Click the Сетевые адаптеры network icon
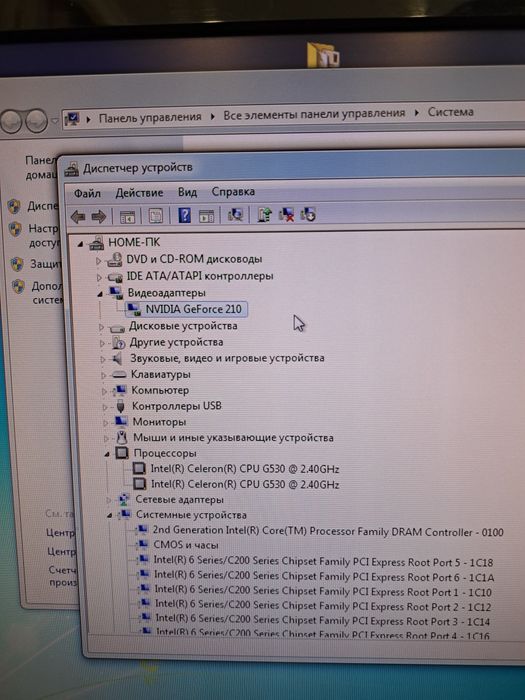 tap(124, 500)
